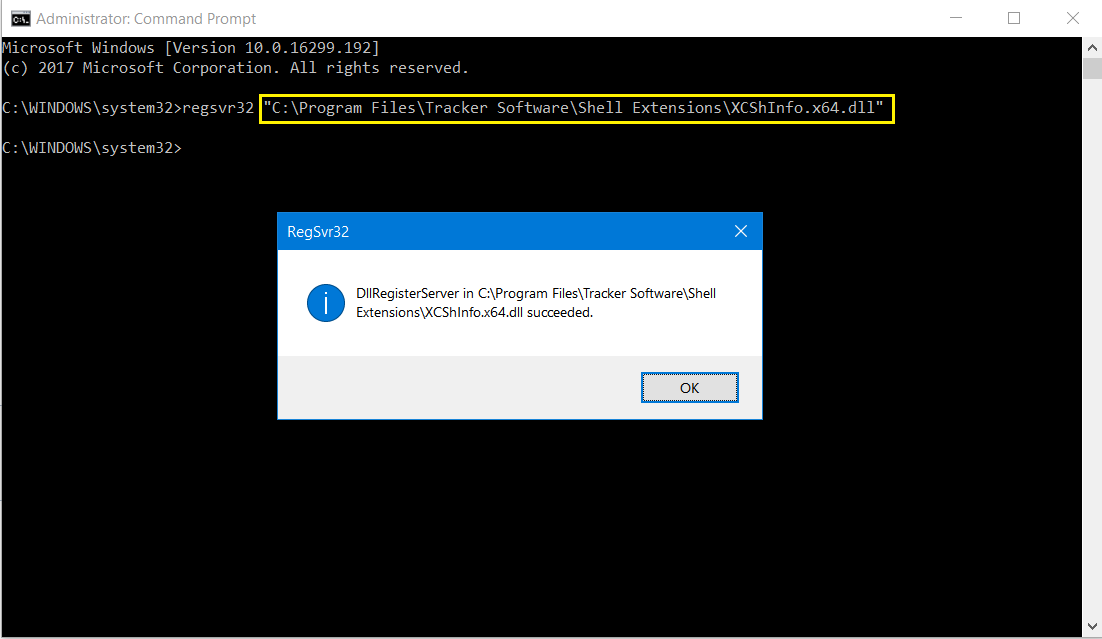Close the RegSvr32 dialog with X

[x=741, y=231]
